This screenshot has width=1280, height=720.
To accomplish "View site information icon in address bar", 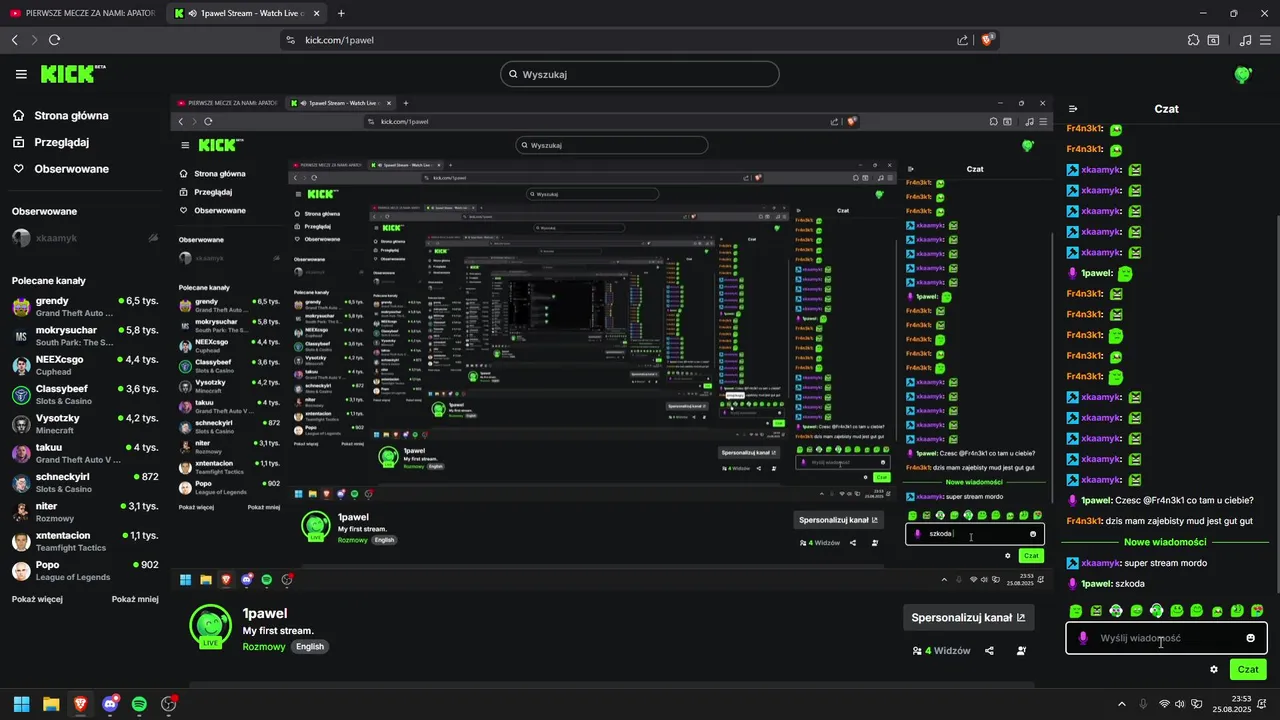I will pos(291,40).
